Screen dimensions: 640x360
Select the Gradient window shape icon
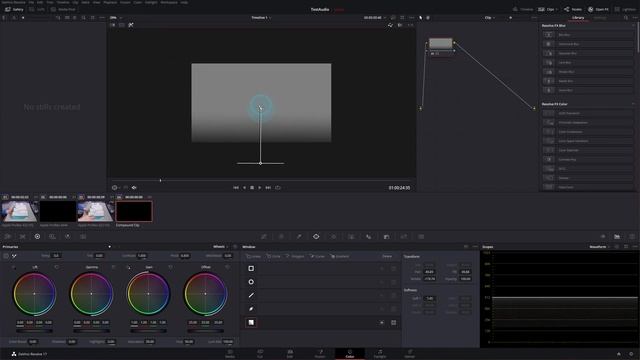coord(251,322)
